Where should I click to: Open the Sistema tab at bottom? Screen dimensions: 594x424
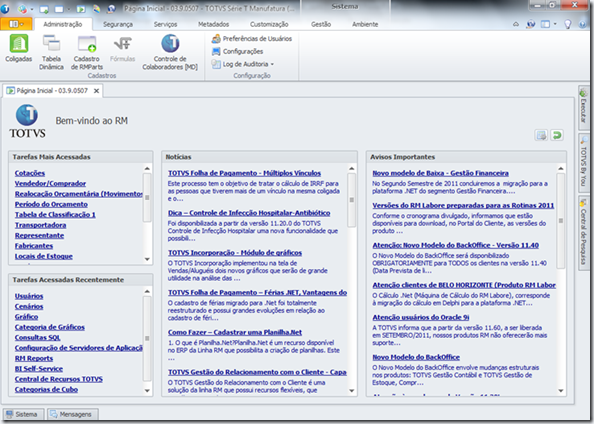23,414
